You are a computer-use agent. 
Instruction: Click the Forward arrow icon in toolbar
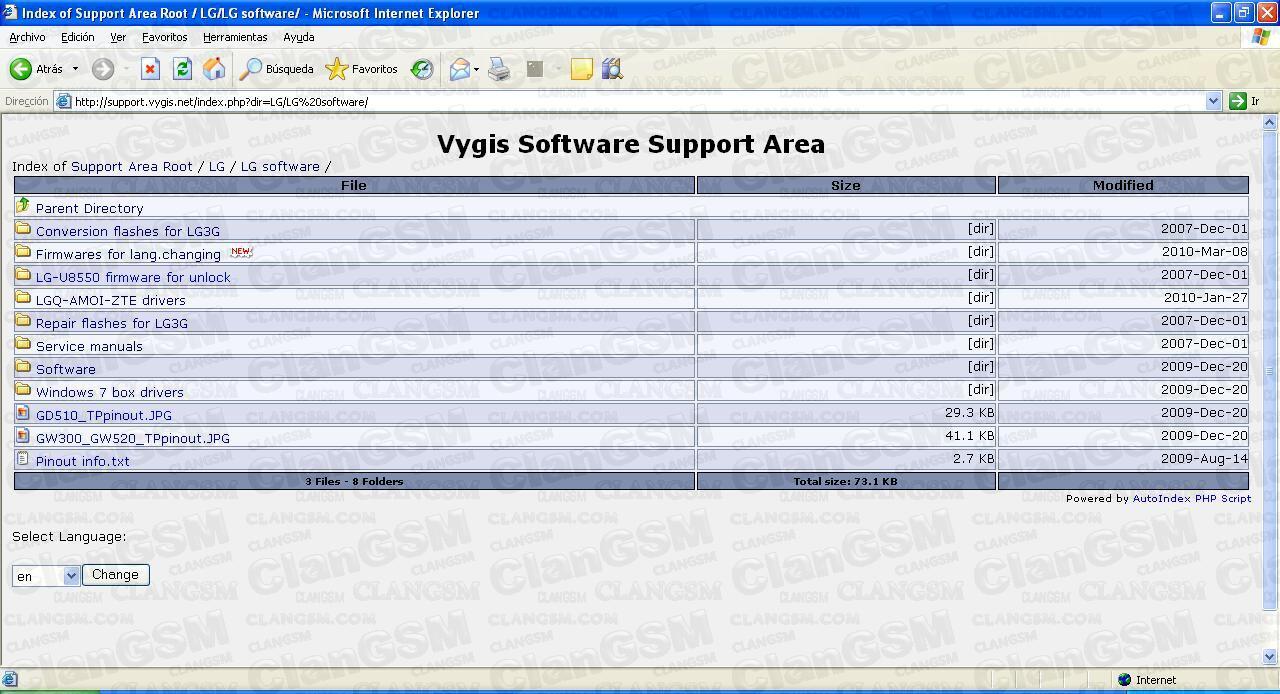(102, 69)
